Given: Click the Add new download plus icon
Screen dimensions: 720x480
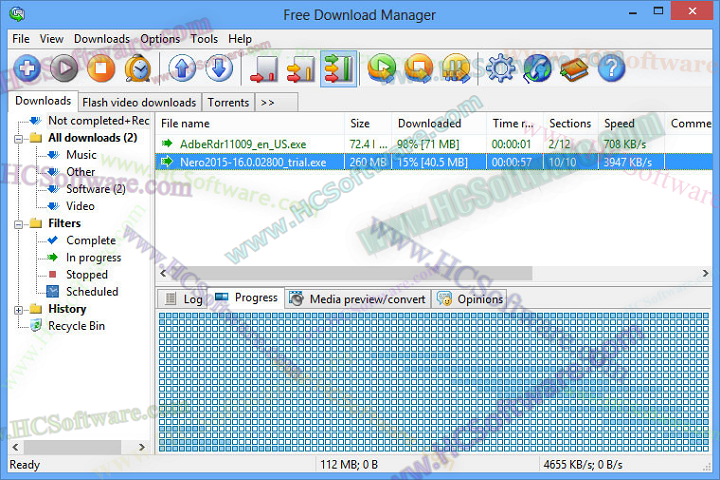Looking at the screenshot, I should click(27, 69).
